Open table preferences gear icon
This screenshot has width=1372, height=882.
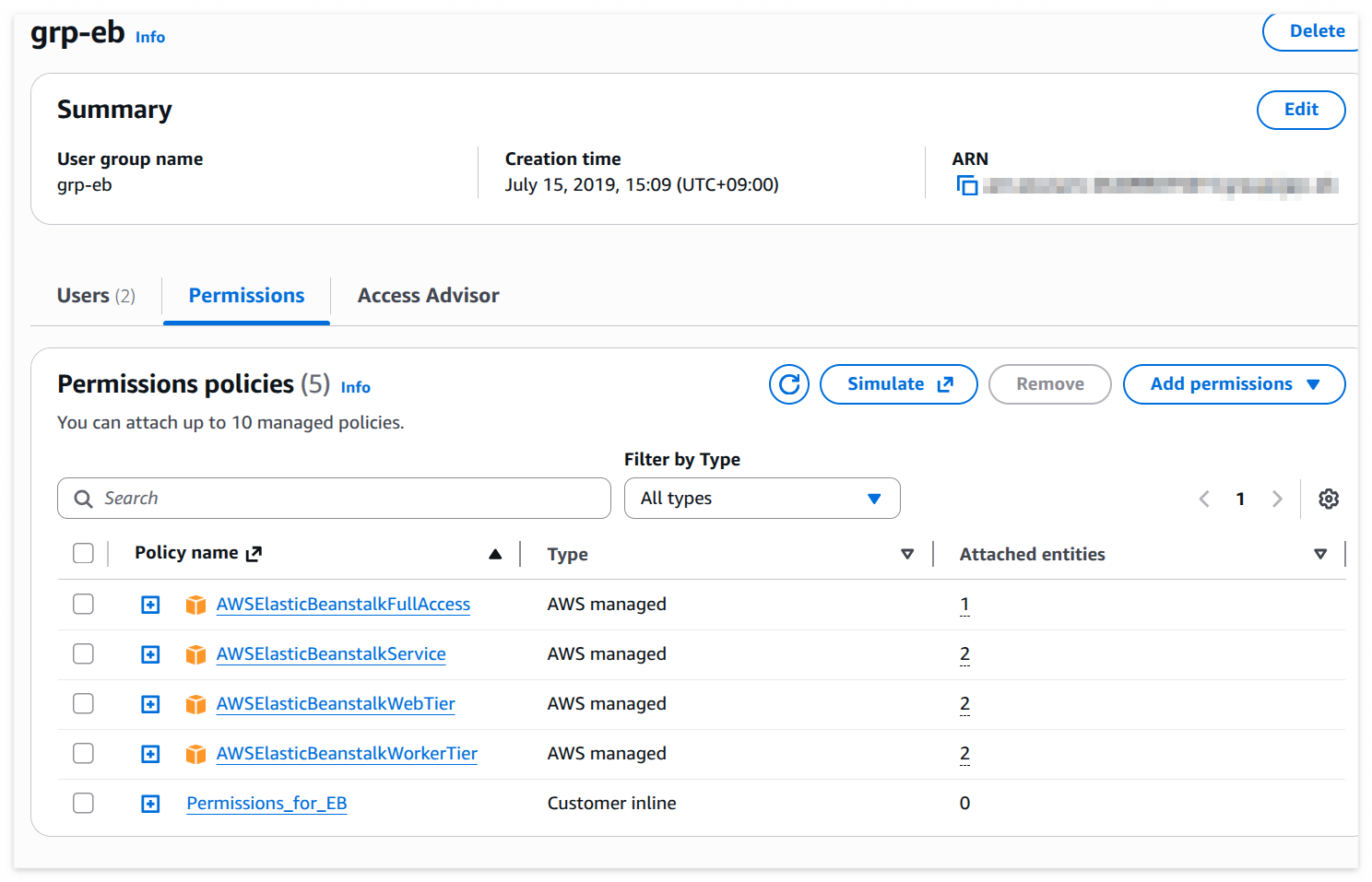[1329, 499]
